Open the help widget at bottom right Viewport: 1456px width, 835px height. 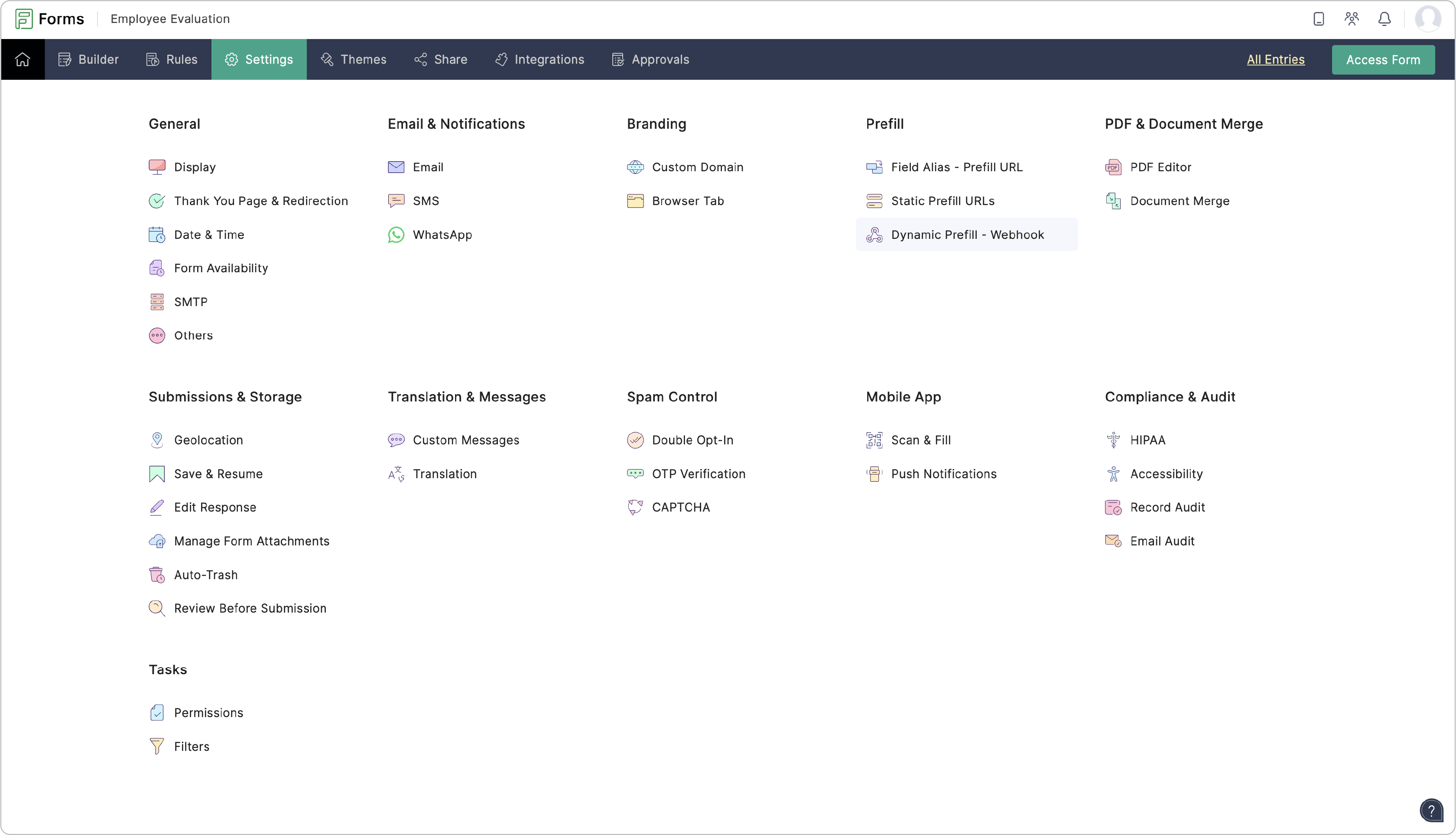pos(1431,810)
